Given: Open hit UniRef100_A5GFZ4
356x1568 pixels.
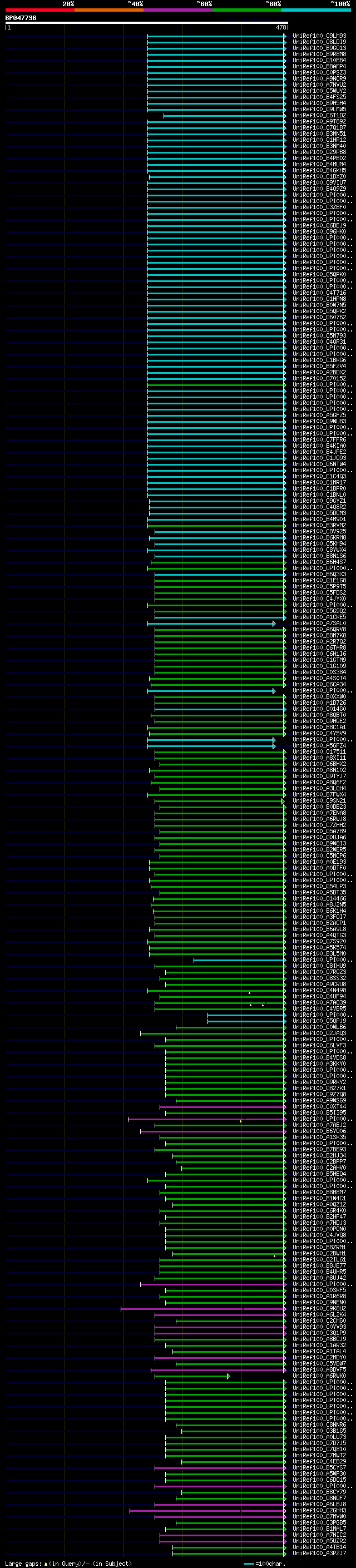Looking at the screenshot, I should click(319, 746).
